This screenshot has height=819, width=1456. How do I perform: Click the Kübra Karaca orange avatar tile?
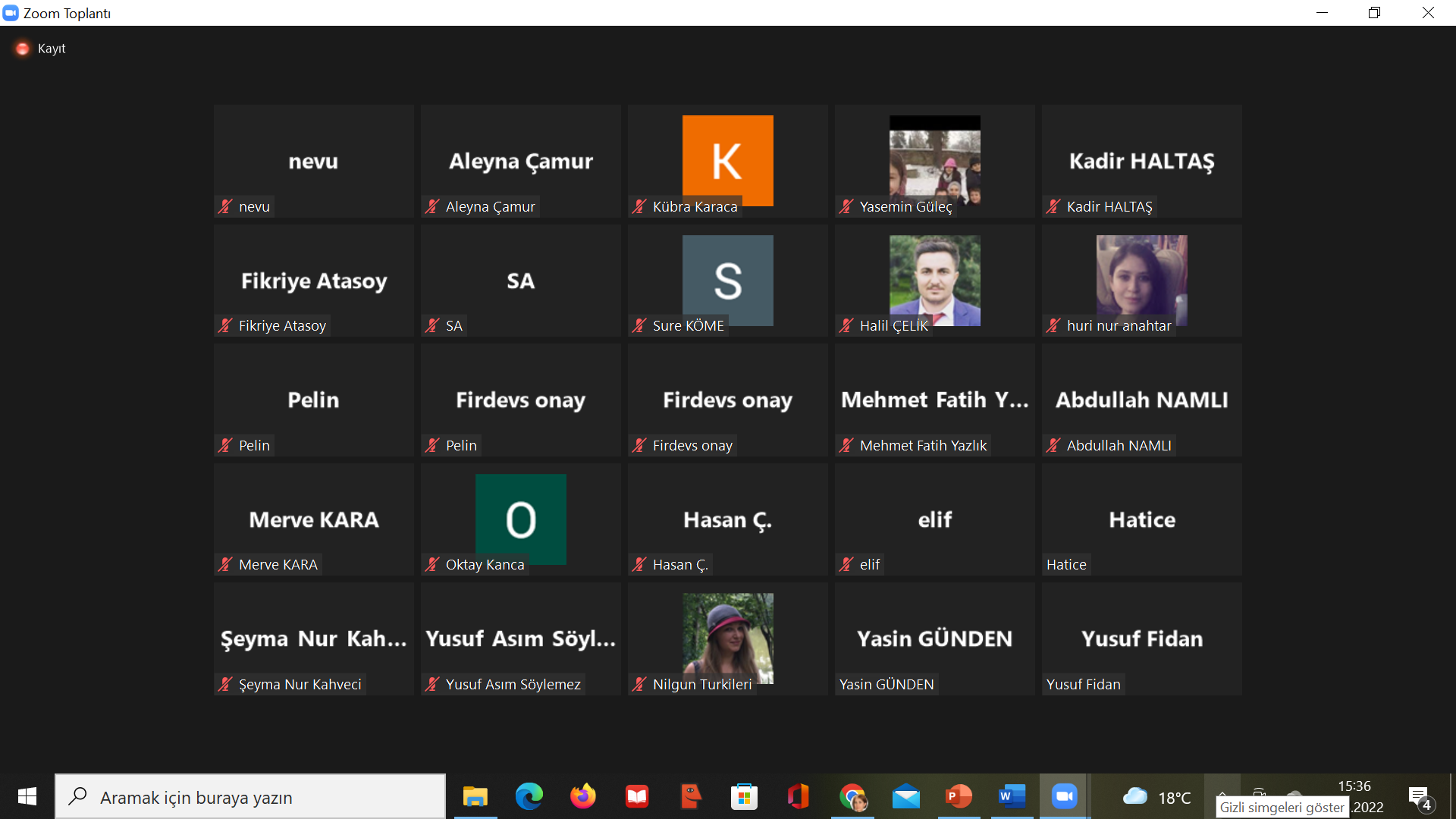(x=727, y=159)
